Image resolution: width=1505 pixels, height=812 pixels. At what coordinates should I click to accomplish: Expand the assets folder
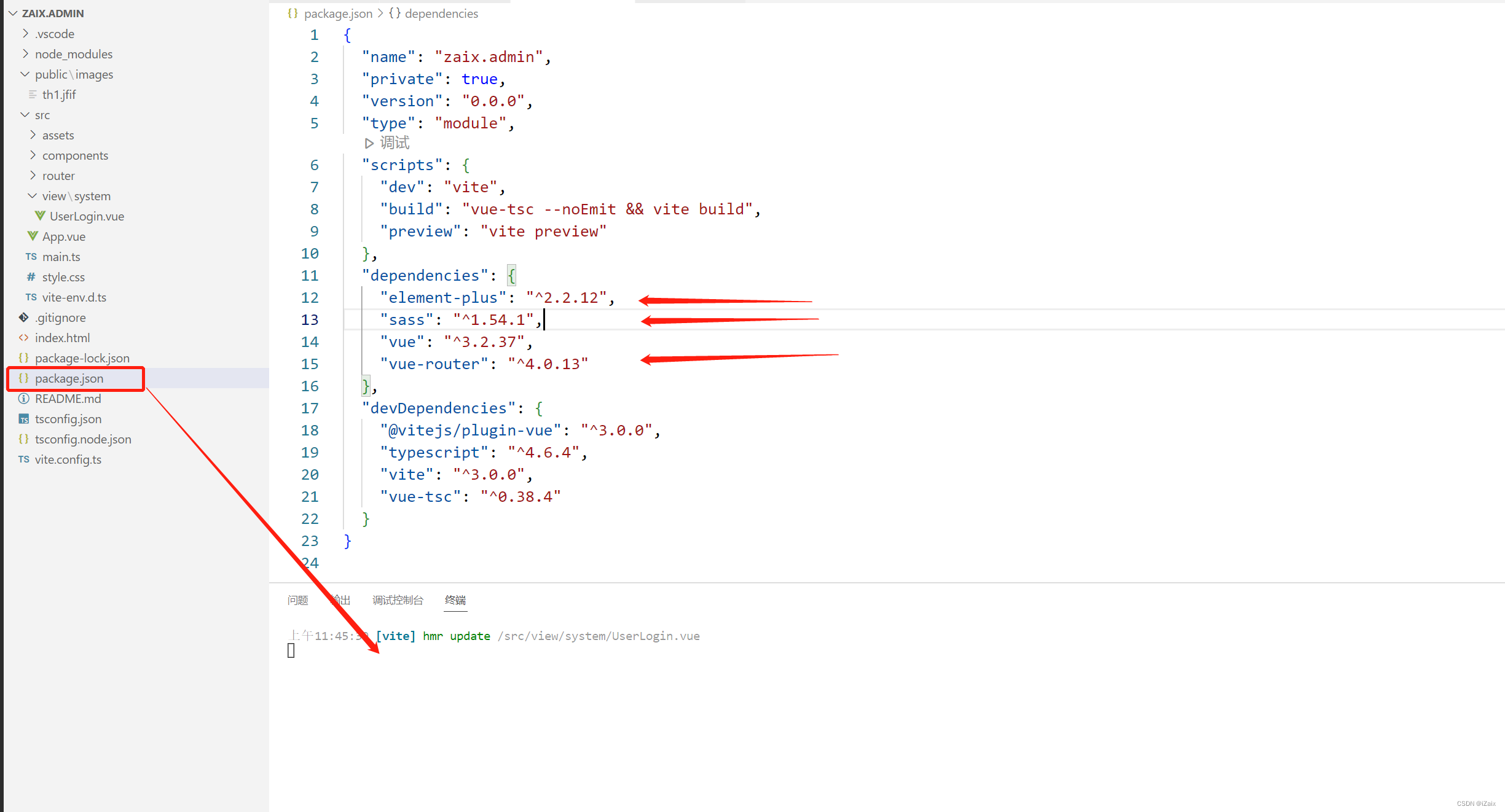click(33, 135)
